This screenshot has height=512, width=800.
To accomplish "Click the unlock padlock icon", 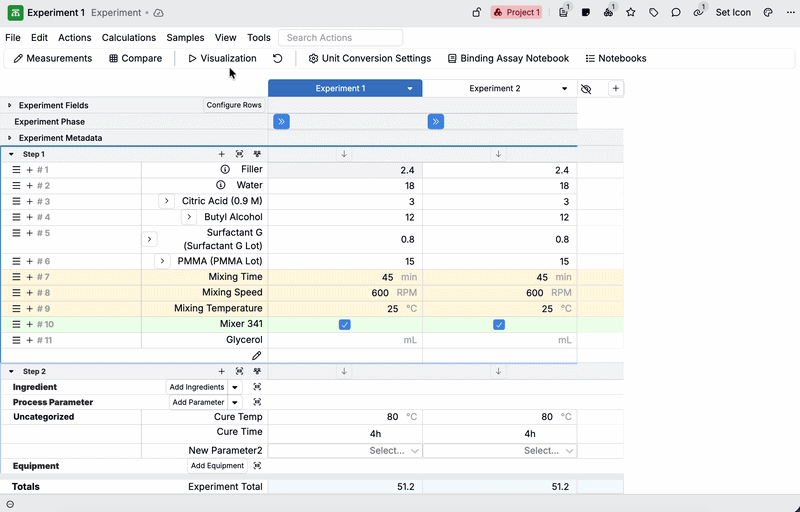I will tap(476, 13).
